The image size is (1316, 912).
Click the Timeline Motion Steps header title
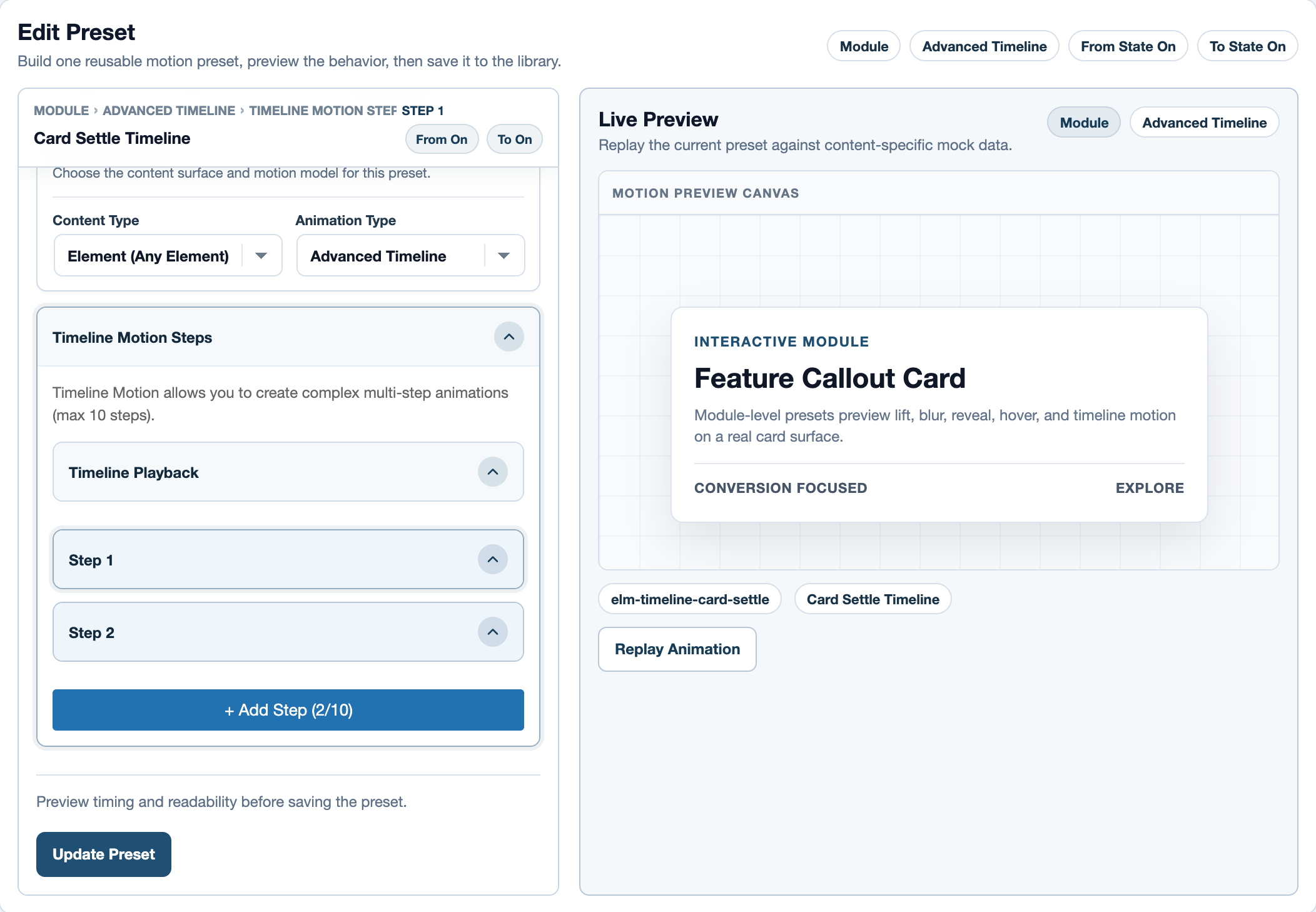pyautogui.click(x=132, y=338)
